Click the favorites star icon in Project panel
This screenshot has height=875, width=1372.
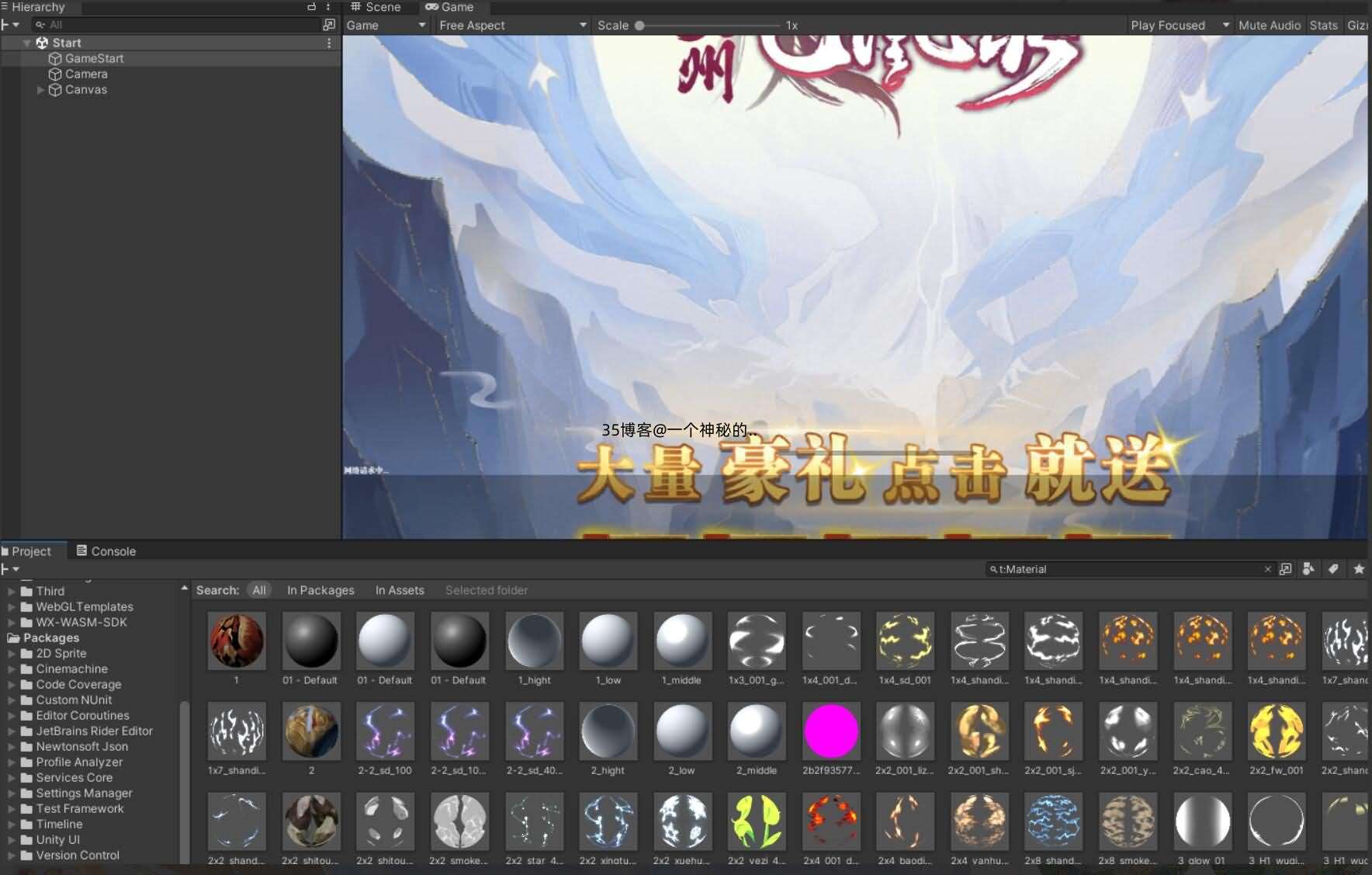coord(1359,569)
